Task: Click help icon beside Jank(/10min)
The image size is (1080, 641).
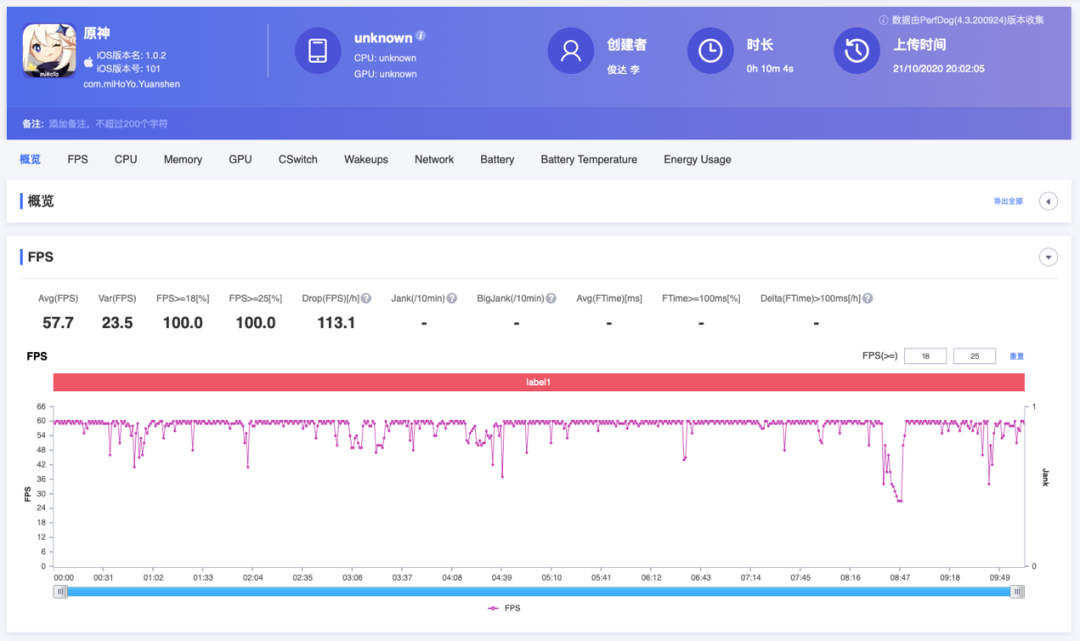Action: click(452, 298)
